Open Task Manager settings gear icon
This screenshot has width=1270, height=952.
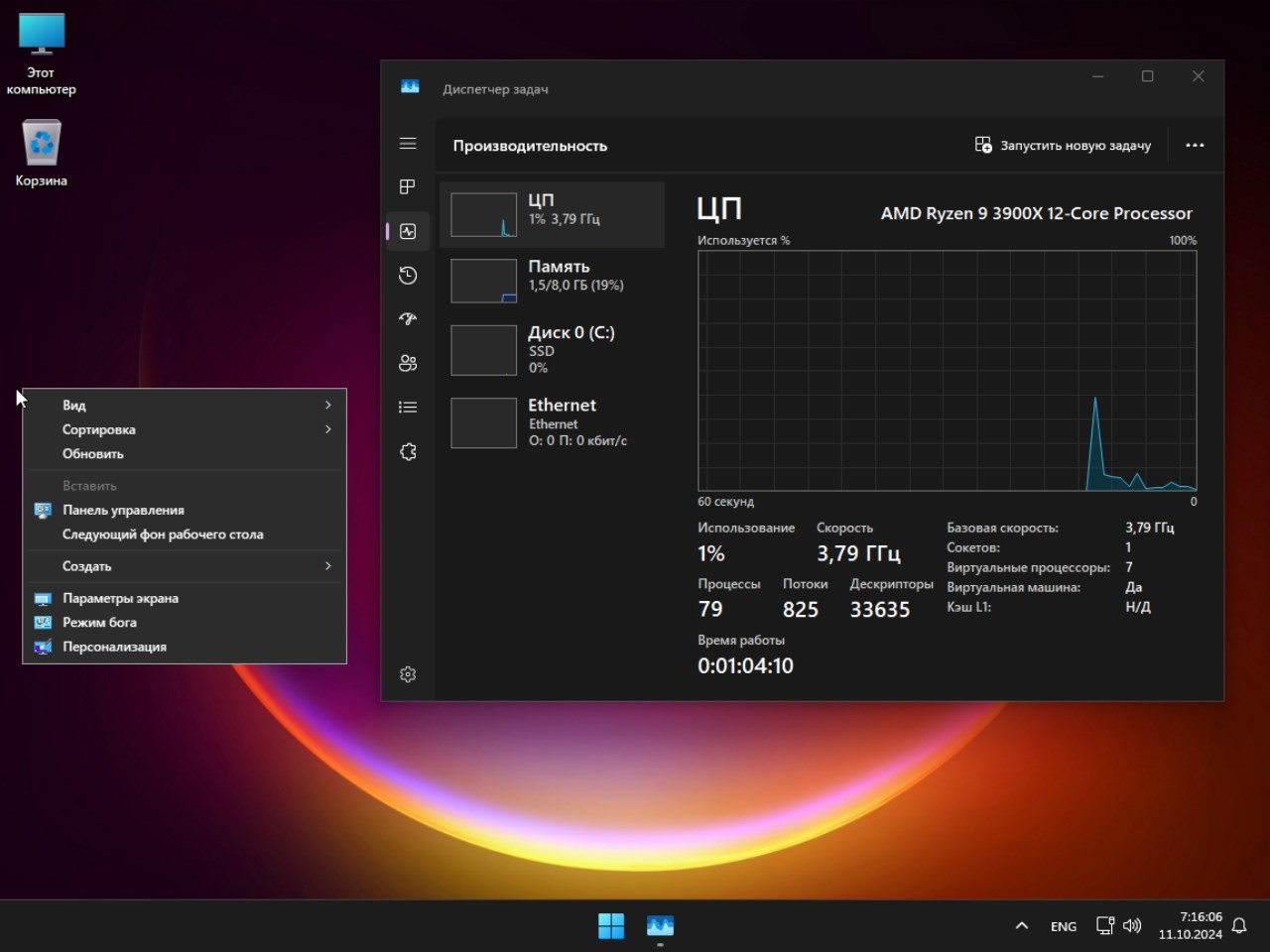(x=408, y=674)
